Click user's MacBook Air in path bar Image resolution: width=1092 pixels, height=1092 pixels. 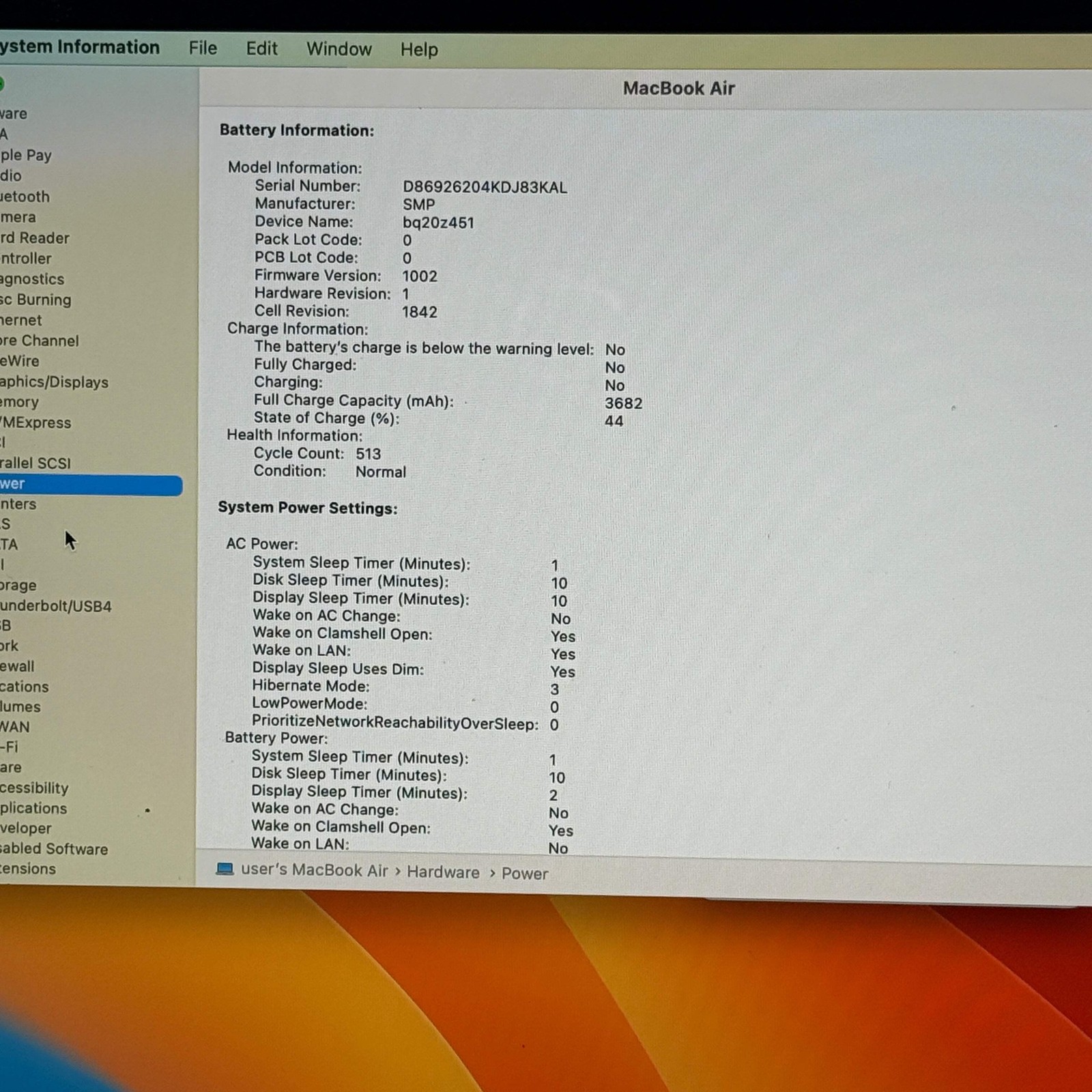coord(314,870)
